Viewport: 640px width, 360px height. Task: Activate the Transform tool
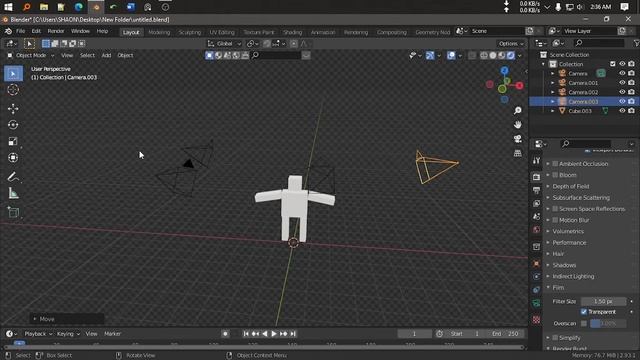click(13, 158)
